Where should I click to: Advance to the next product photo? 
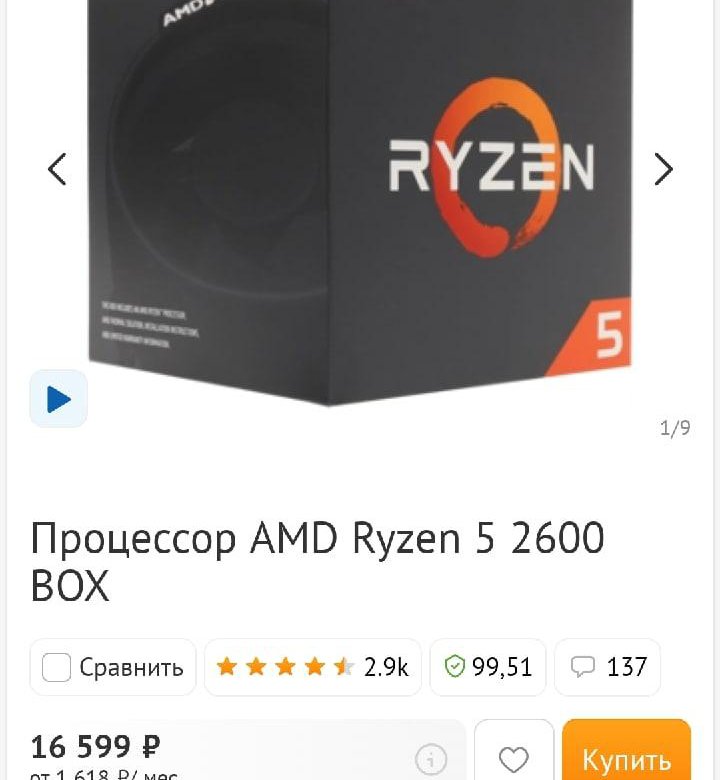point(663,169)
